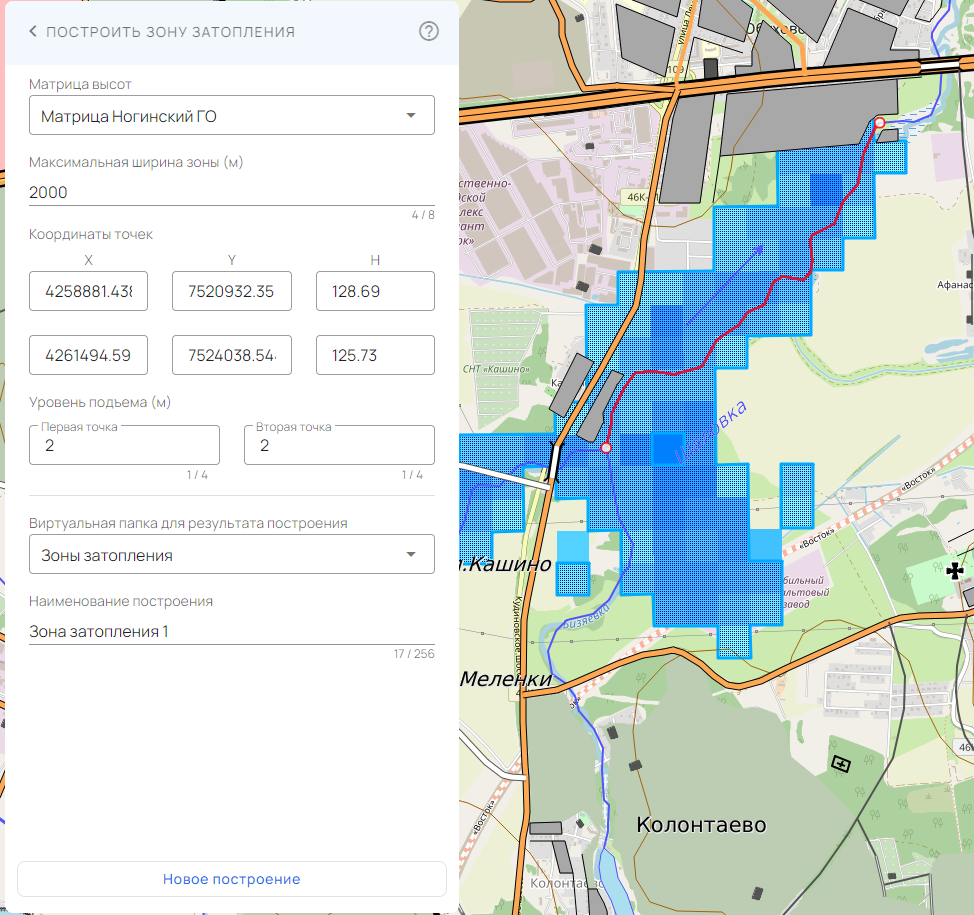Viewport: 974px width, 915px height.
Task: Click the back arrow in the panel header
Action: 32,31
